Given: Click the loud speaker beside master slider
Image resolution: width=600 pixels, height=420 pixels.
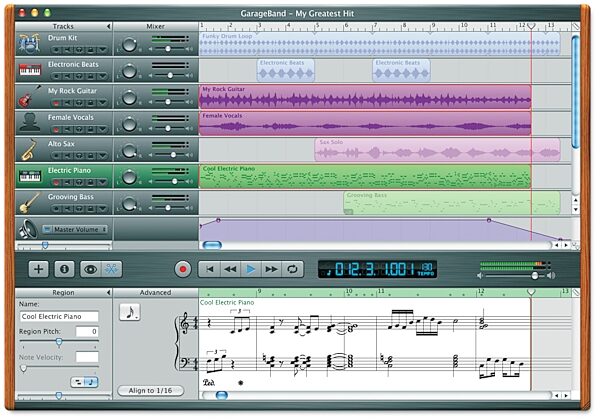Looking at the screenshot, I should coord(551,275).
